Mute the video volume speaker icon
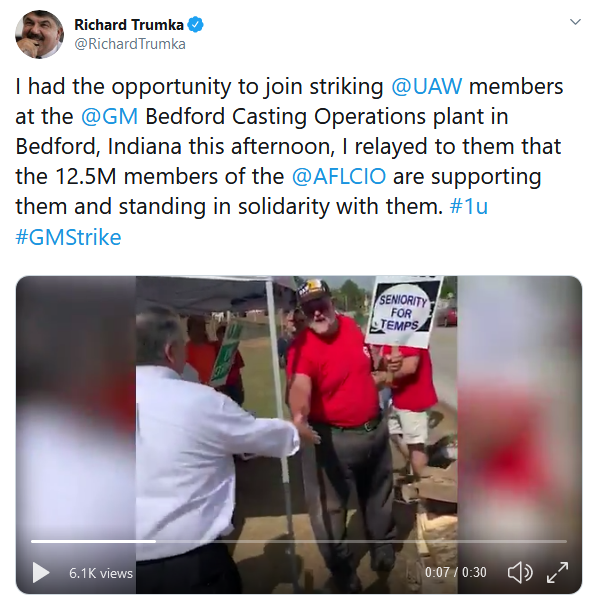This screenshot has width=598, height=608. point(520,572)
